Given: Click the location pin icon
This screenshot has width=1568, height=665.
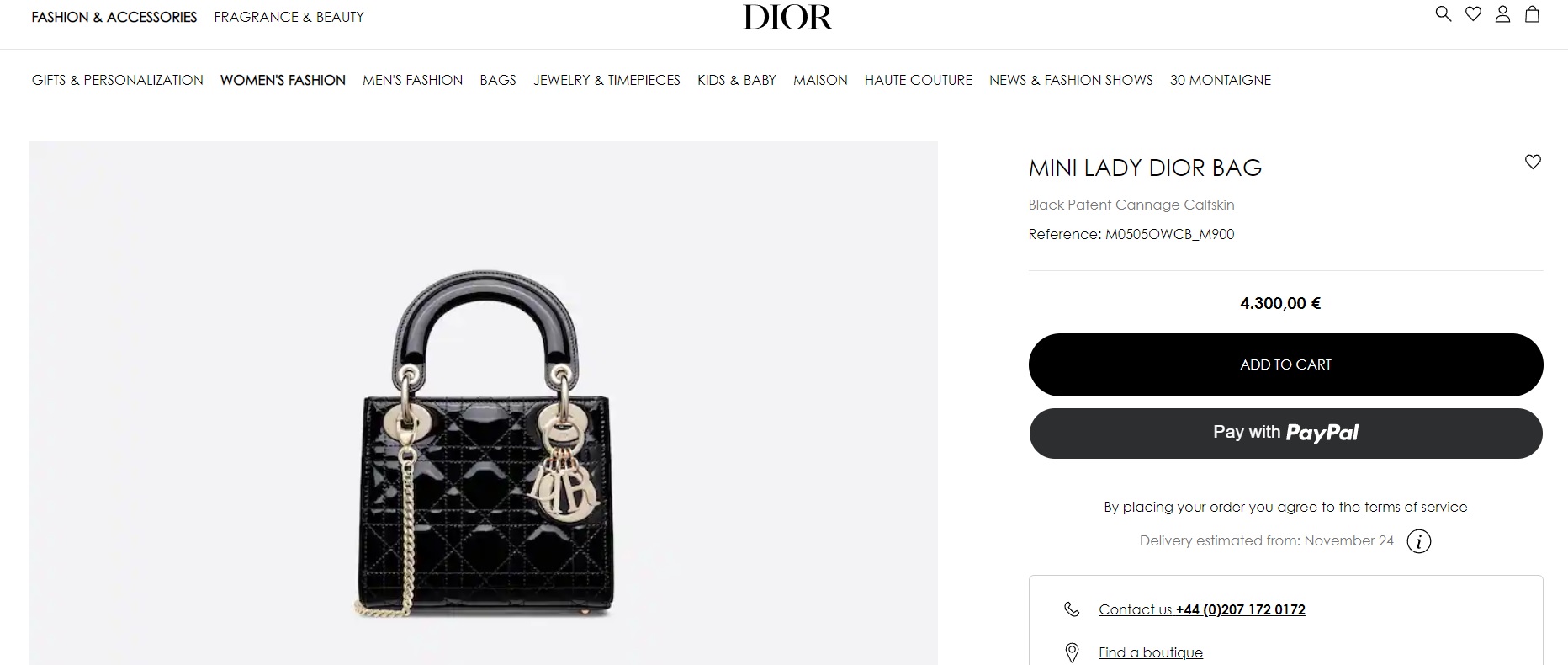Looking at the screenshot, I should pyautogui.click(x=1072, y=652).
